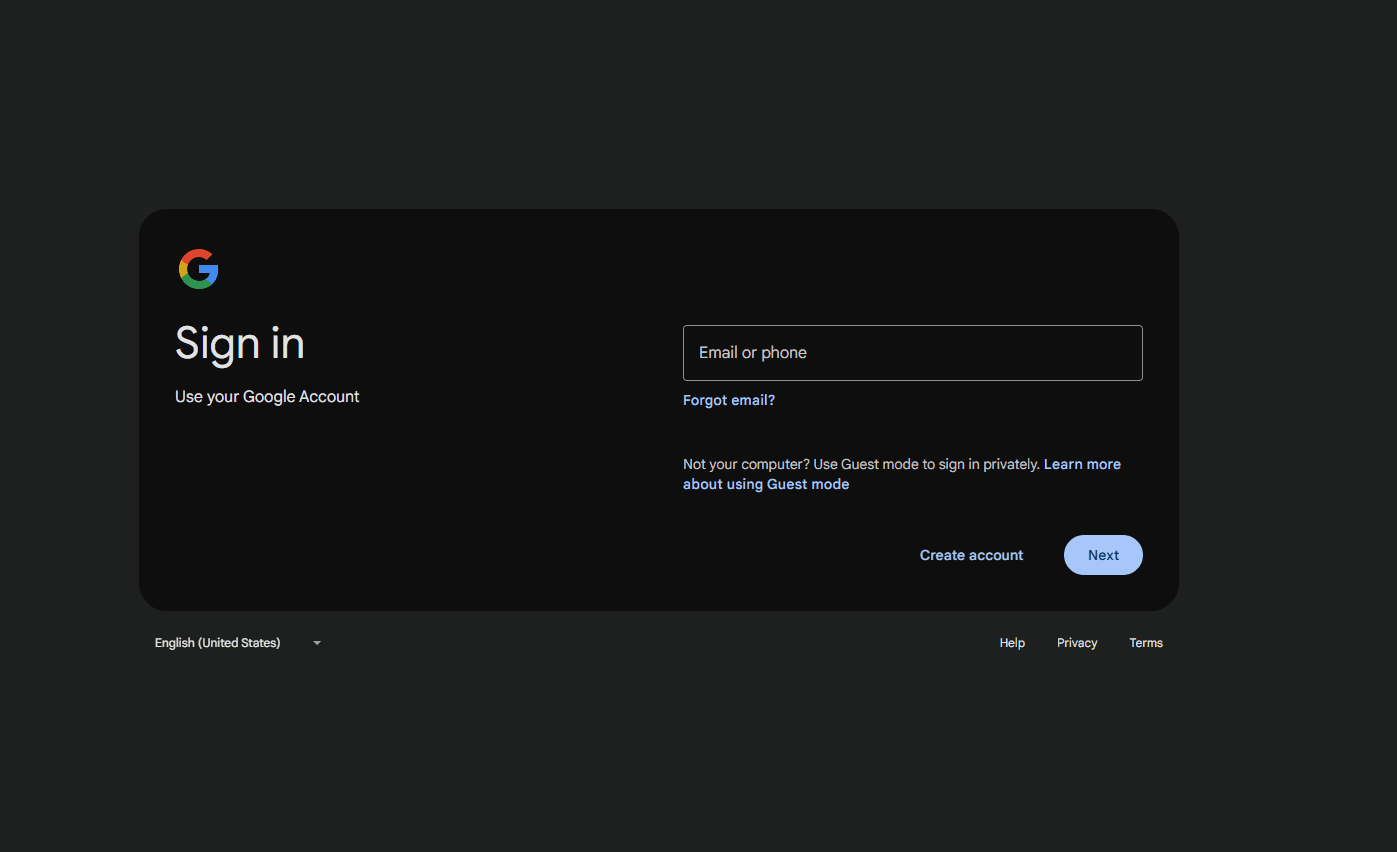Click the "Use Guest mode to sign in privately" text
Image resolution: width=1397 pixels, height=852 pixels.
tap(926, 464)
